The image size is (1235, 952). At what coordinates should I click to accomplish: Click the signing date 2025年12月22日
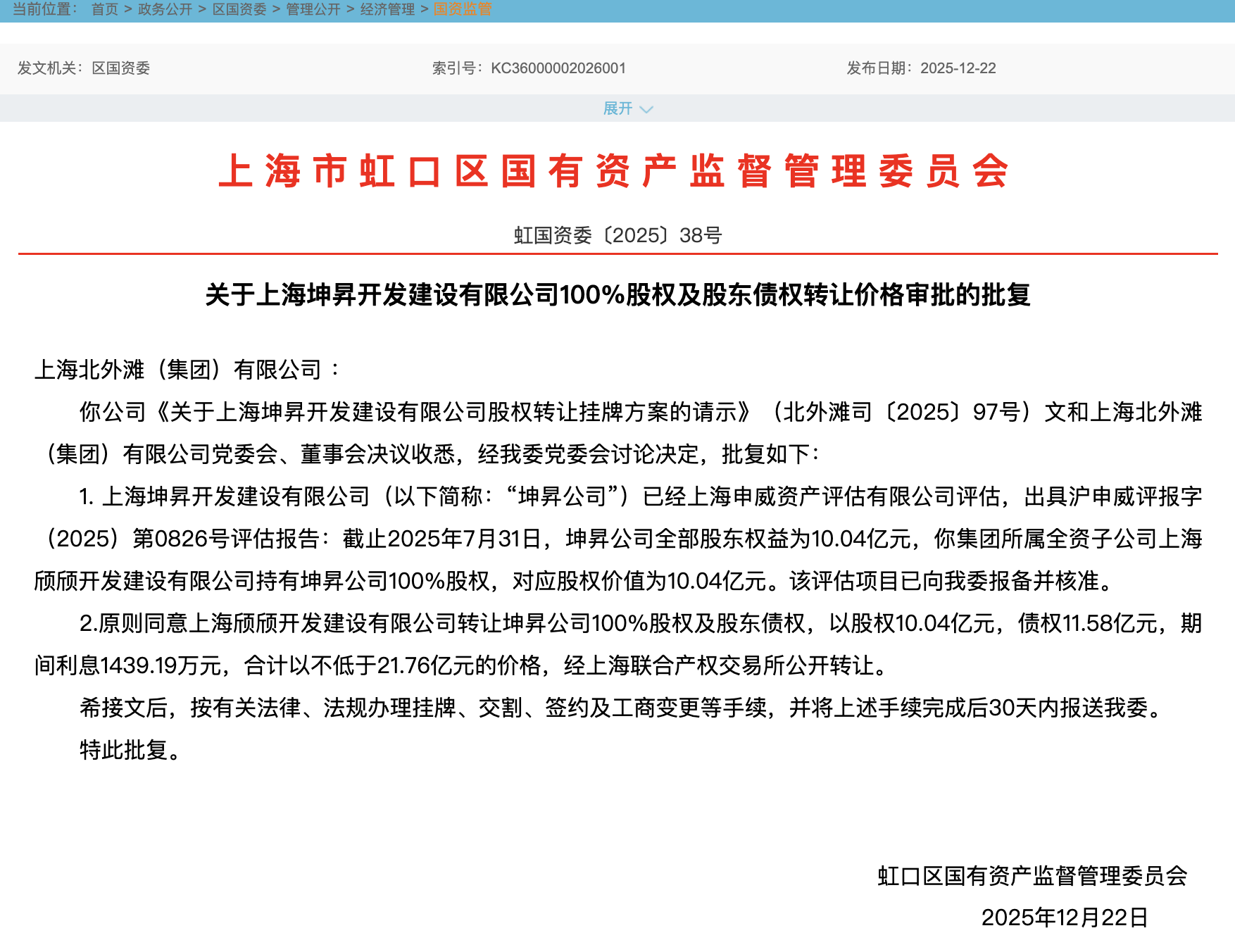coord(1065,917)
